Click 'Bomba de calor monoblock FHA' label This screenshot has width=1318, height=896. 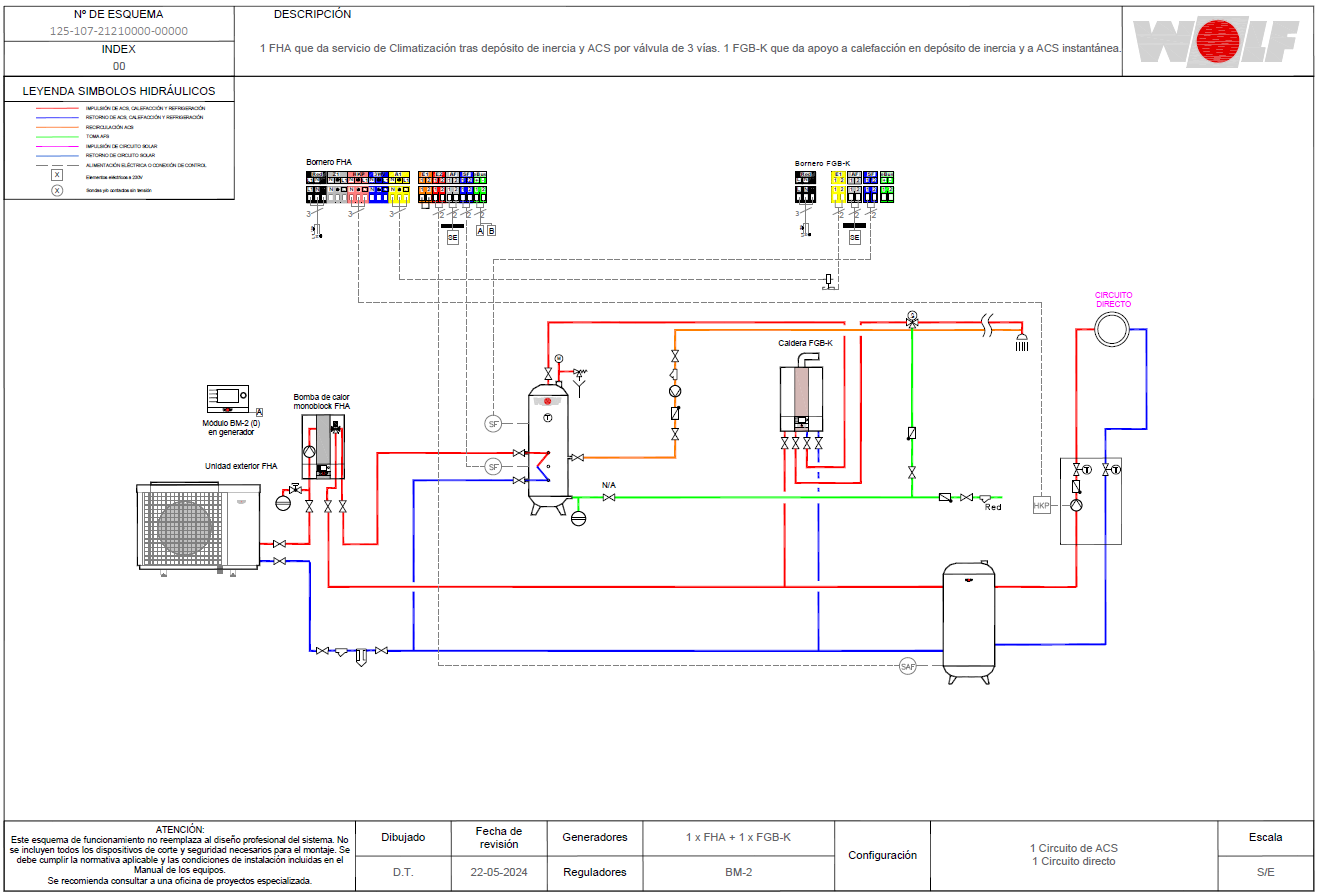tap(321, 402)
